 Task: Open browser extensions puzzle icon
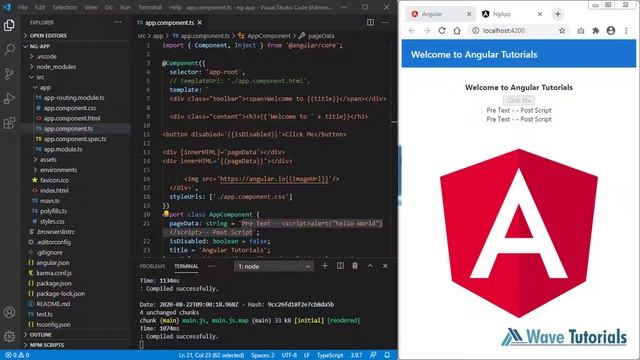(596, 31)
